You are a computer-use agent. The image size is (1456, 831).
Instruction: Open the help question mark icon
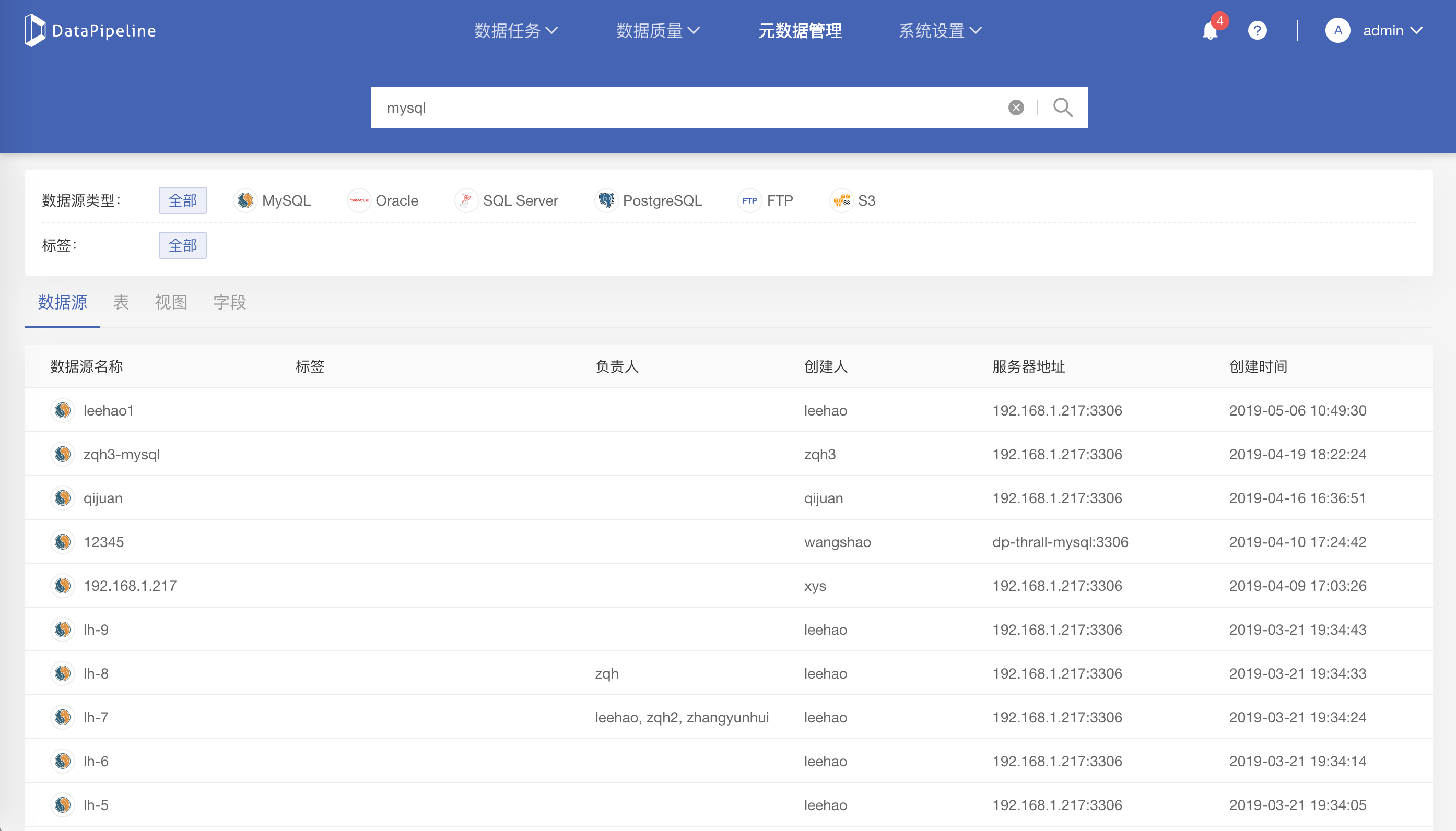click(x=1257, y=31)
